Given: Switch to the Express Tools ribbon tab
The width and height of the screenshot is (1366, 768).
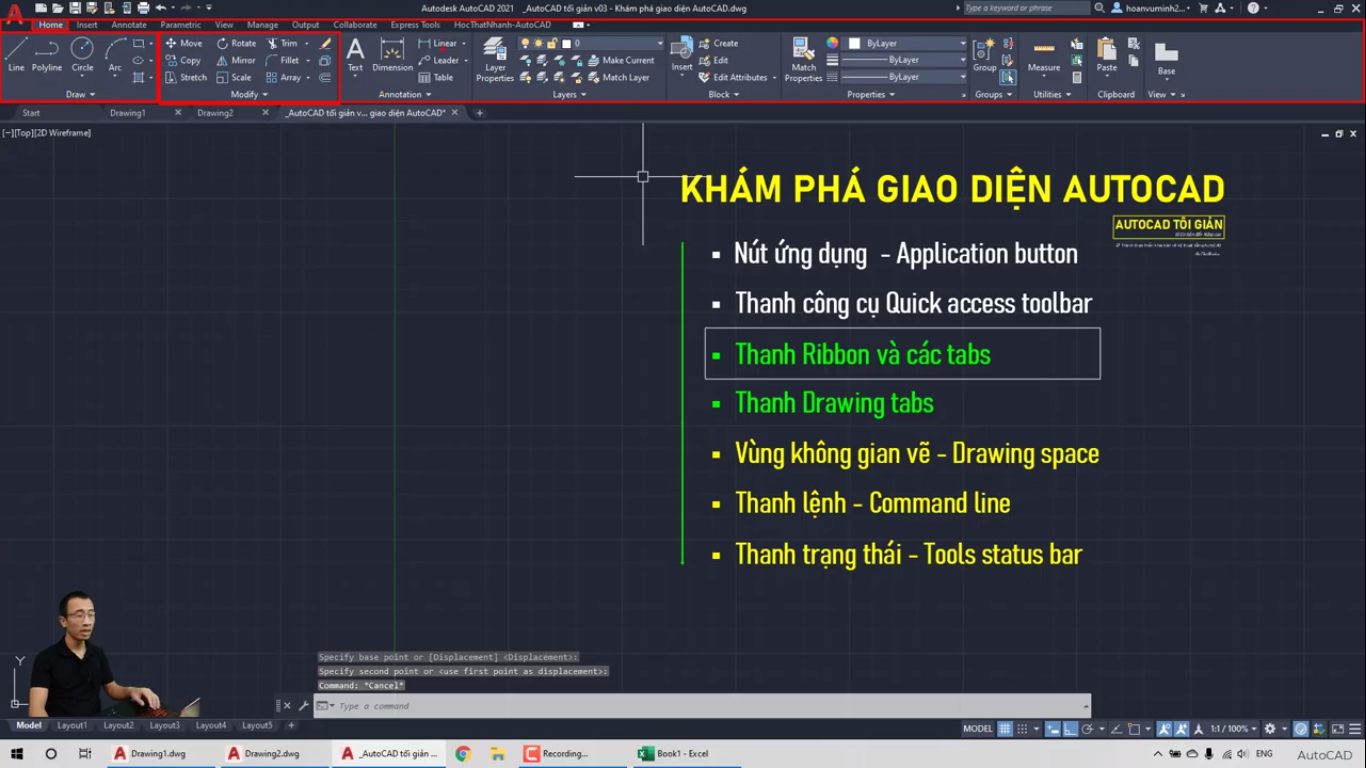Looking at the screenshot, I should click(x=415, y=25).
